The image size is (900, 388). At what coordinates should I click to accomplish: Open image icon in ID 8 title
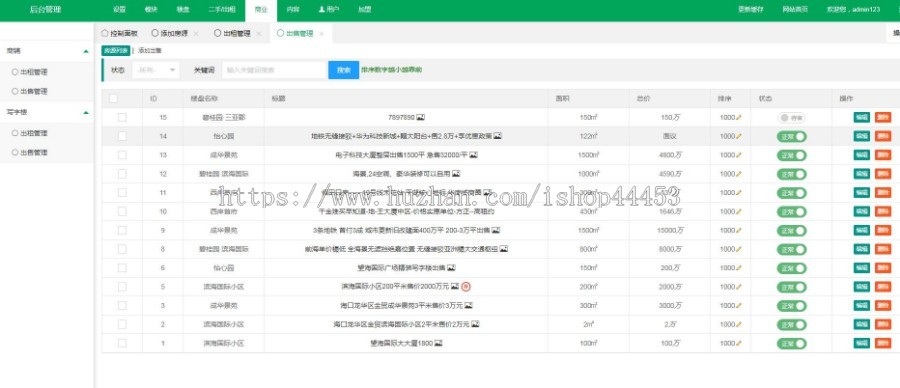pos(503,249)
